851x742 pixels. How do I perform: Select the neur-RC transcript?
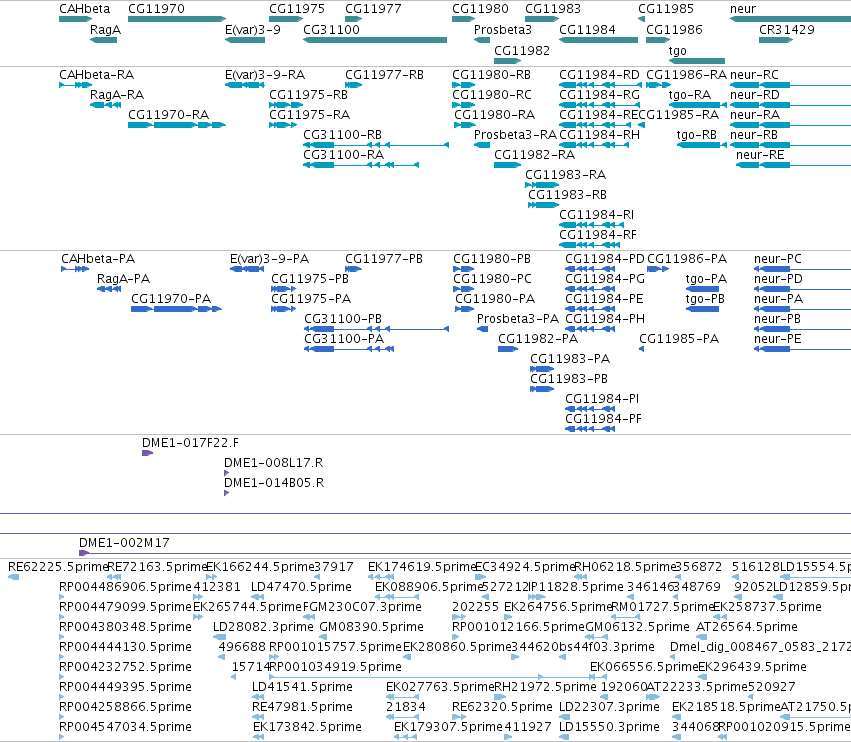pos(790,85)
